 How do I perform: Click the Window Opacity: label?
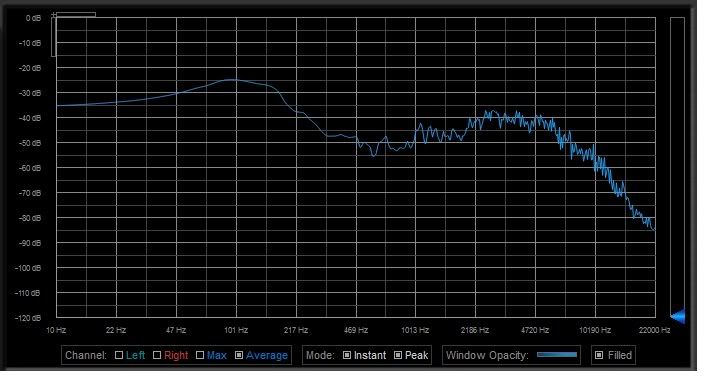click(487, 355)
